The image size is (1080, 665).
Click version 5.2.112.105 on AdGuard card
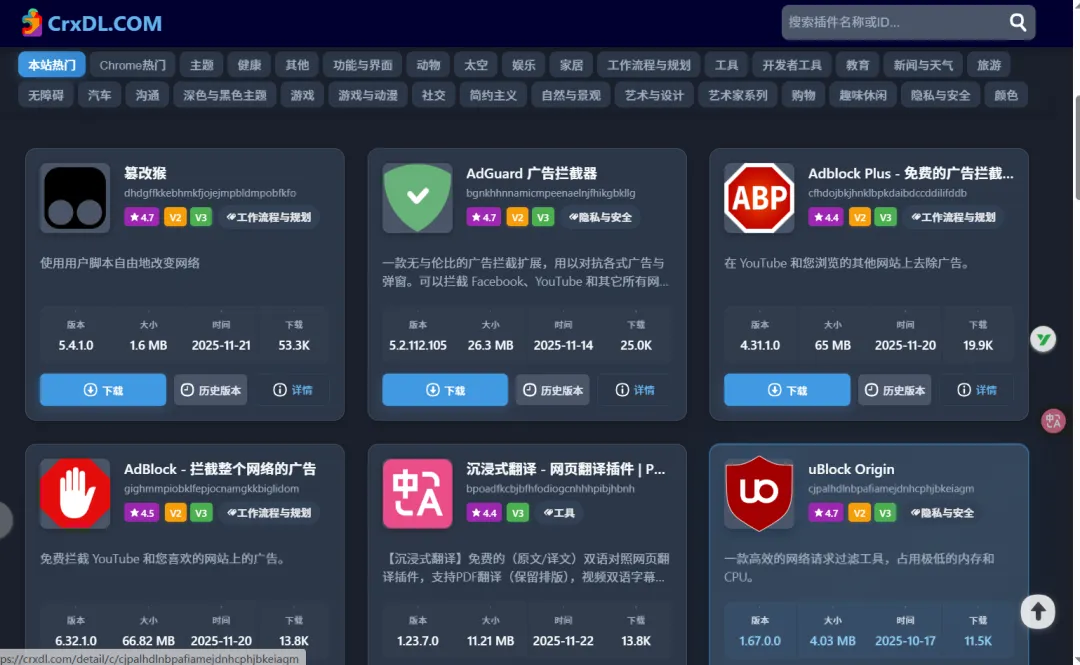click(417, 345)
